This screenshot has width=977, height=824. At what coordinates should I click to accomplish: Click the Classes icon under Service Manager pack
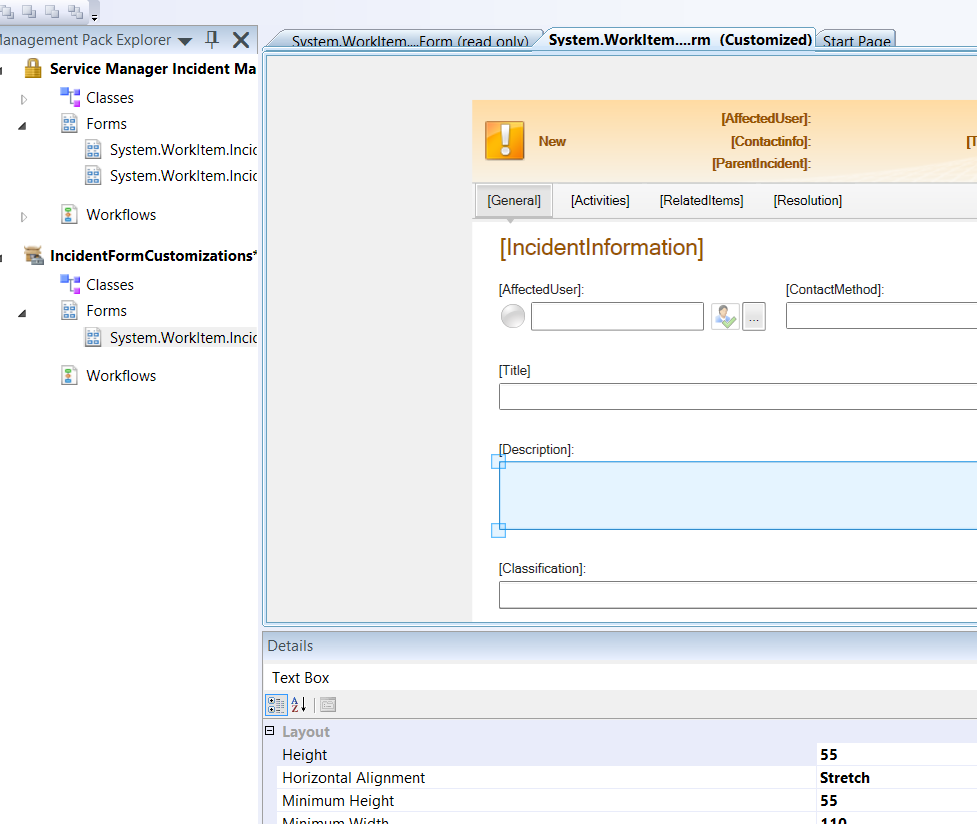pyautogui.click(x=70, y=97)
